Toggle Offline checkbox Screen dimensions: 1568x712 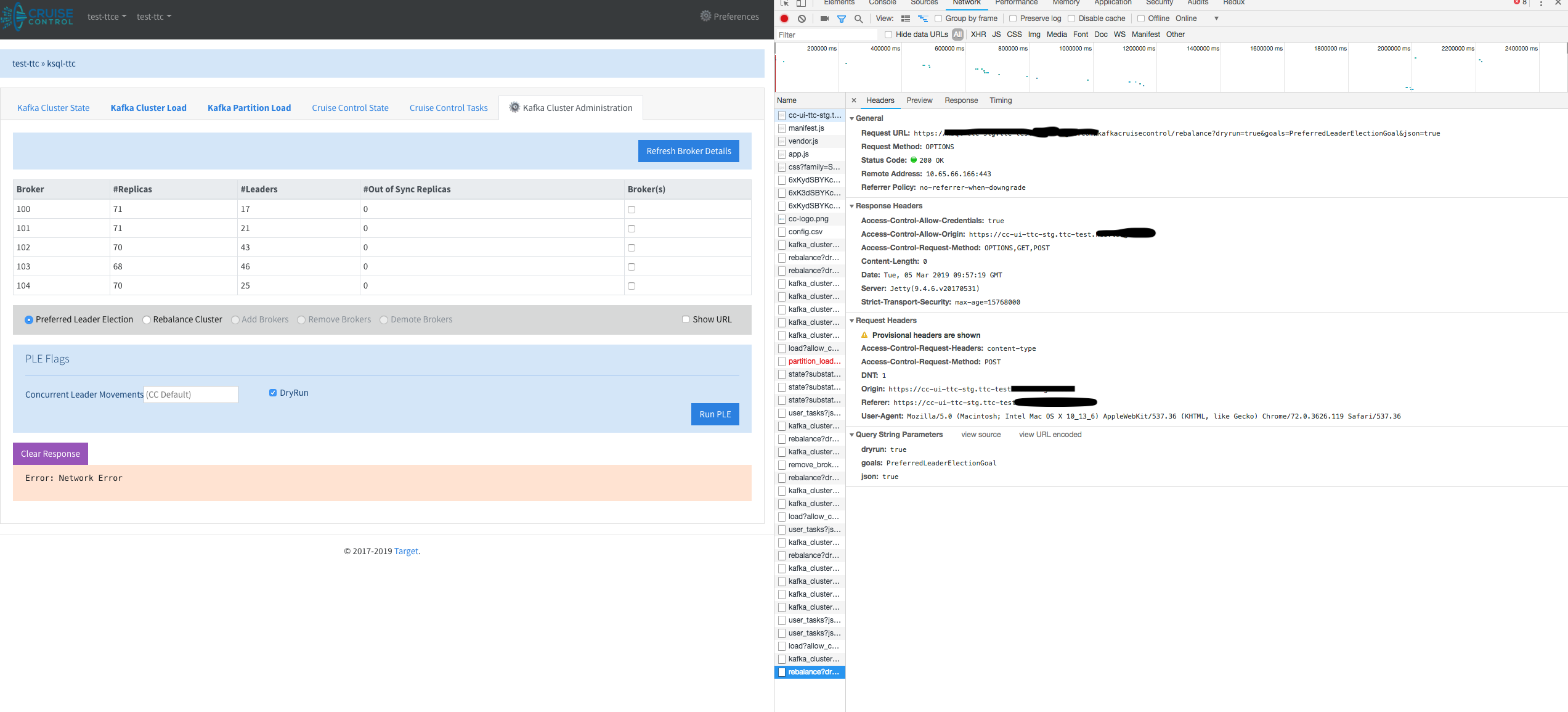tap(1141, 18)
